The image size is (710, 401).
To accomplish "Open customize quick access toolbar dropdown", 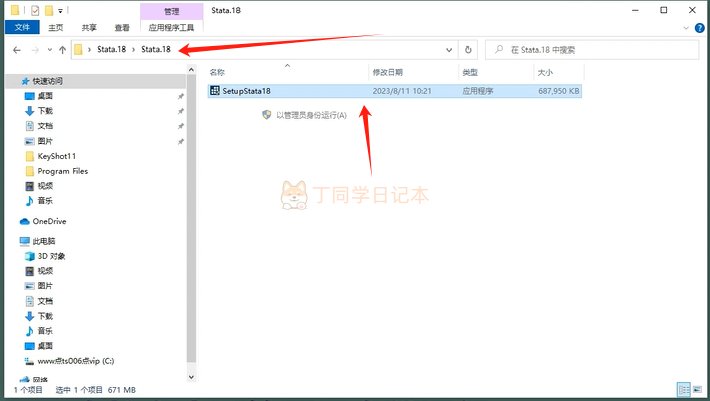I will 60,10.
